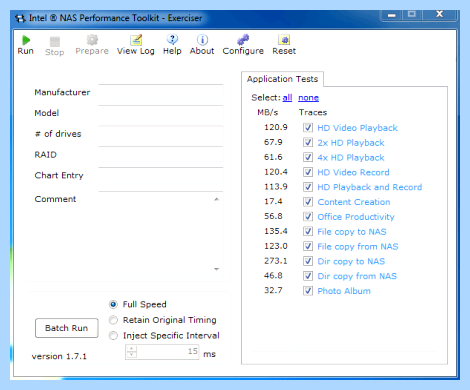Uncheck Dir copy from NAS test

click(308, 276)
